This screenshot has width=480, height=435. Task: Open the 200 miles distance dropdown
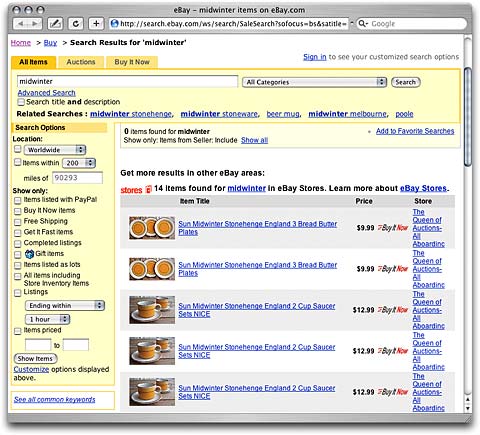click(x=79, y=163)
